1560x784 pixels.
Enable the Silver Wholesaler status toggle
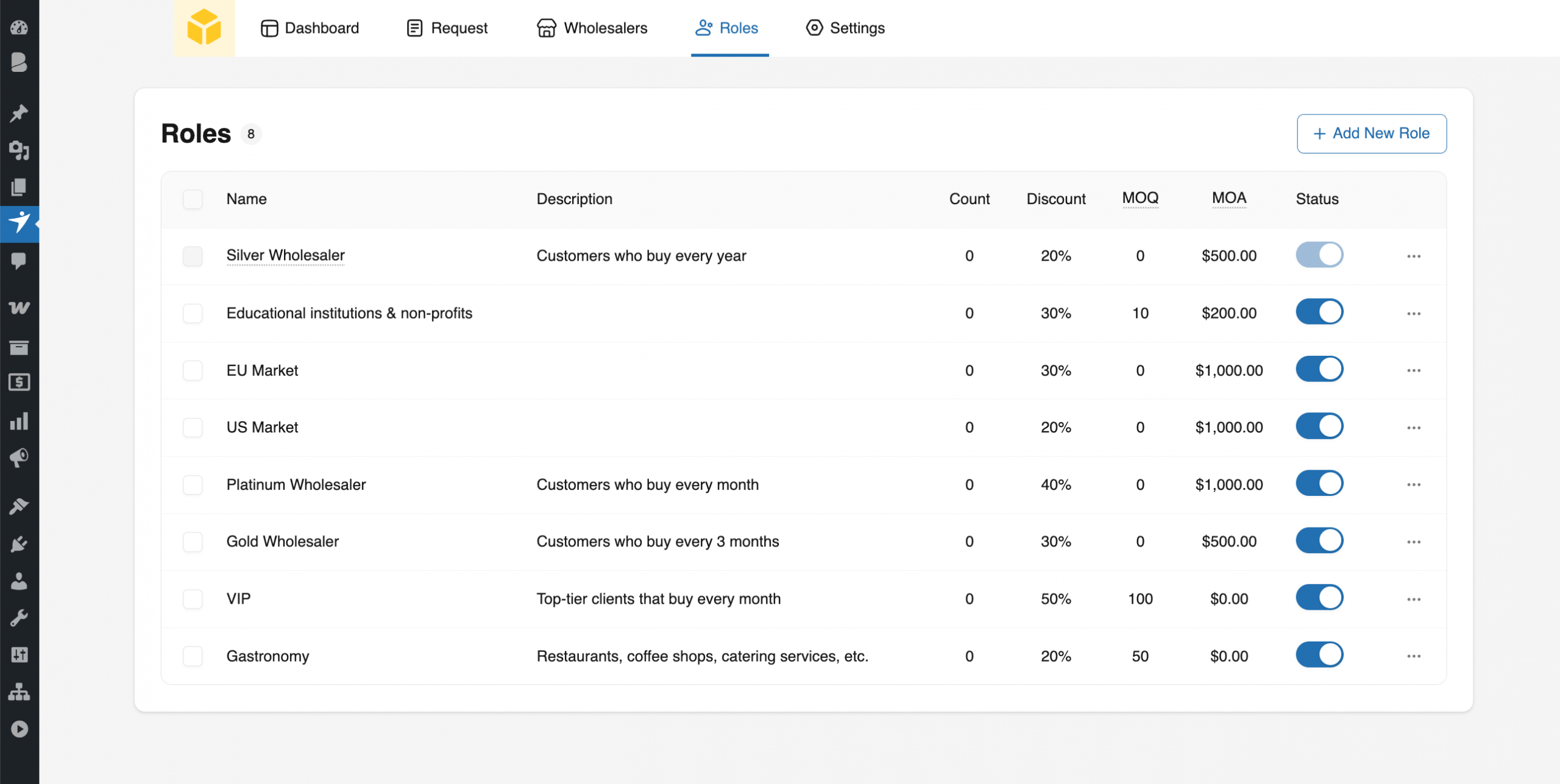[x=1319, y=255]
